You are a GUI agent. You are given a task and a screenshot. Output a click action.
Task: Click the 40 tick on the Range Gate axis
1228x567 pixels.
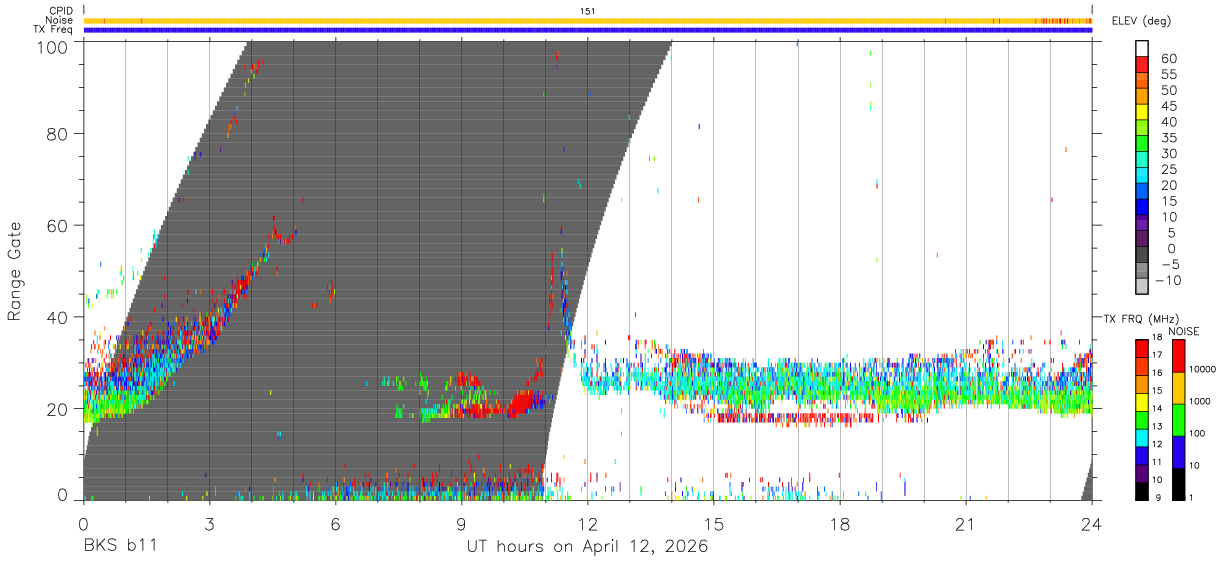pyautogui.click(x=59, y=317)
